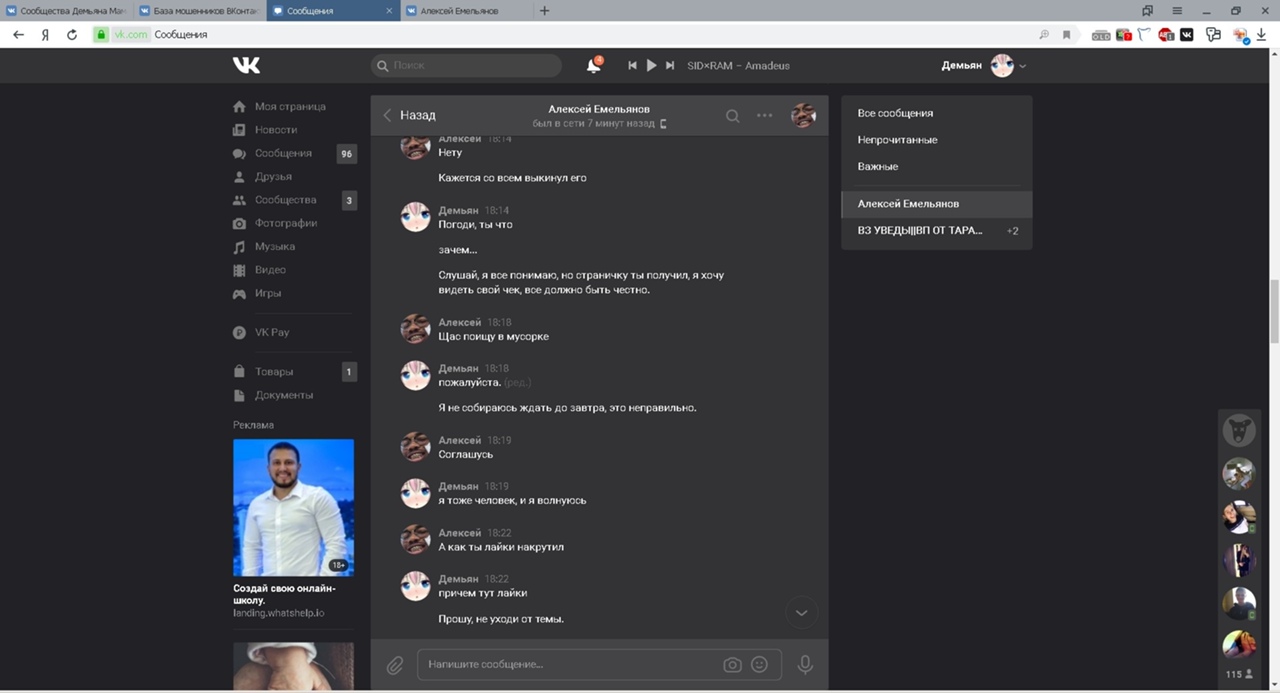The width and height of the screenshot is (1280, 693).
Task: Type in the Напишите сообщение field
Action: (570, 665)
